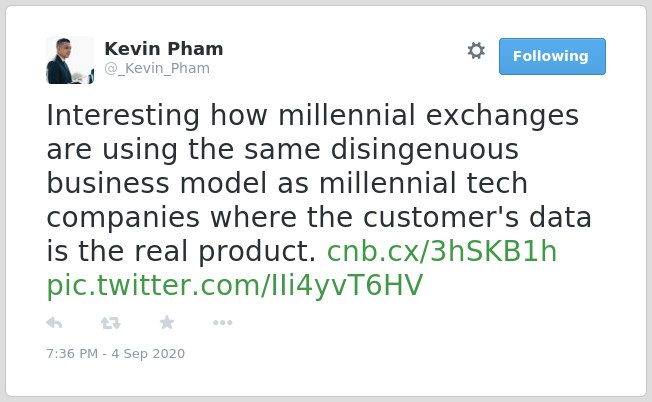Click the word "companies" in the tweet text
The width and height of the screenshot is (652, 402).
pyautogui.click(x=123, y=218)
